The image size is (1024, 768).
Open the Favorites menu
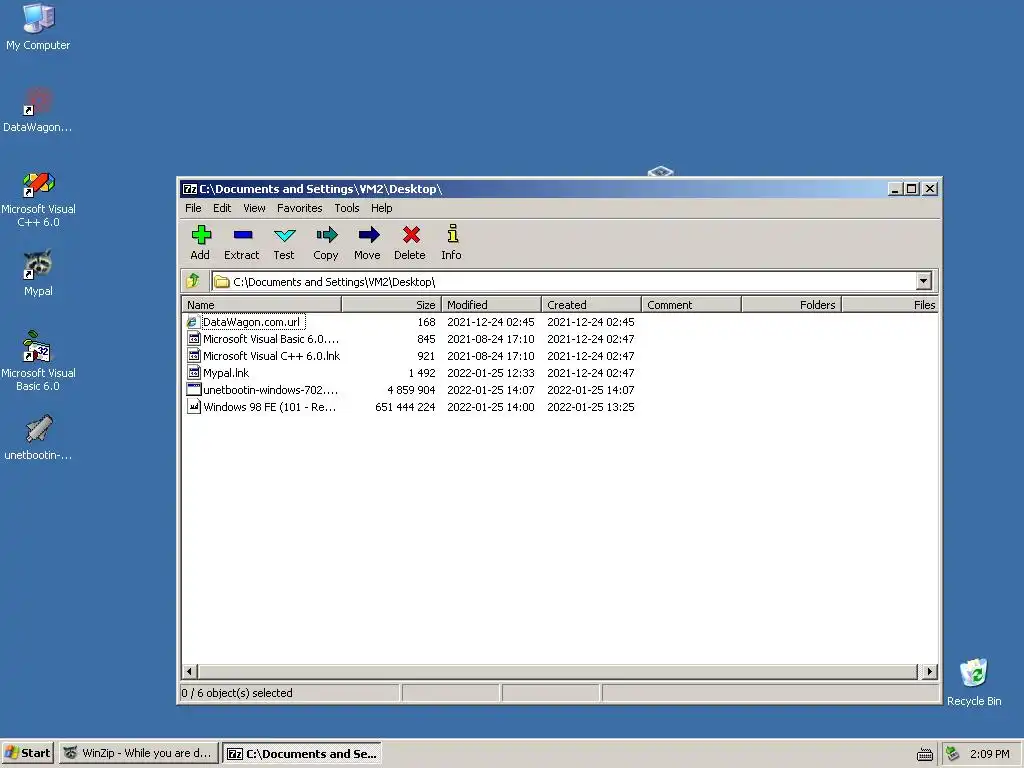(x=300, y=208)
